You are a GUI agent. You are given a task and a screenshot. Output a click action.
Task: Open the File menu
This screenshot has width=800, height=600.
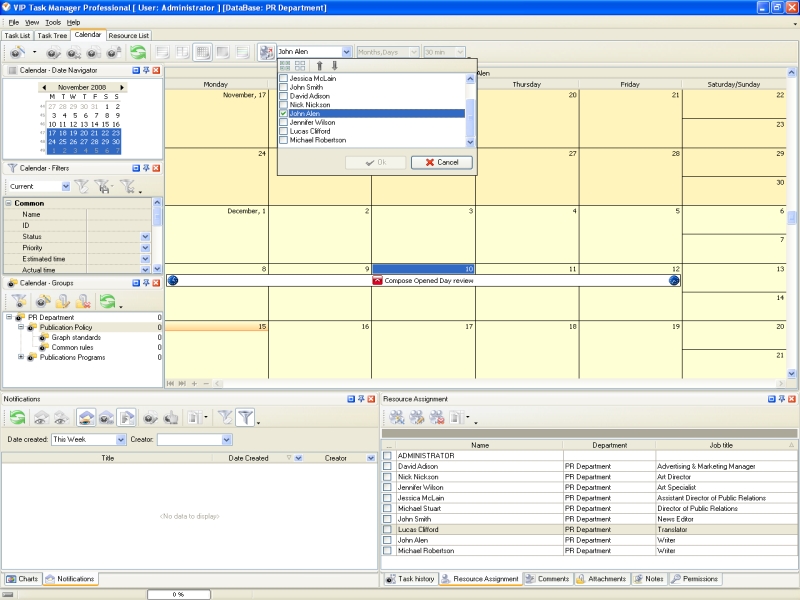coord(14,22)
